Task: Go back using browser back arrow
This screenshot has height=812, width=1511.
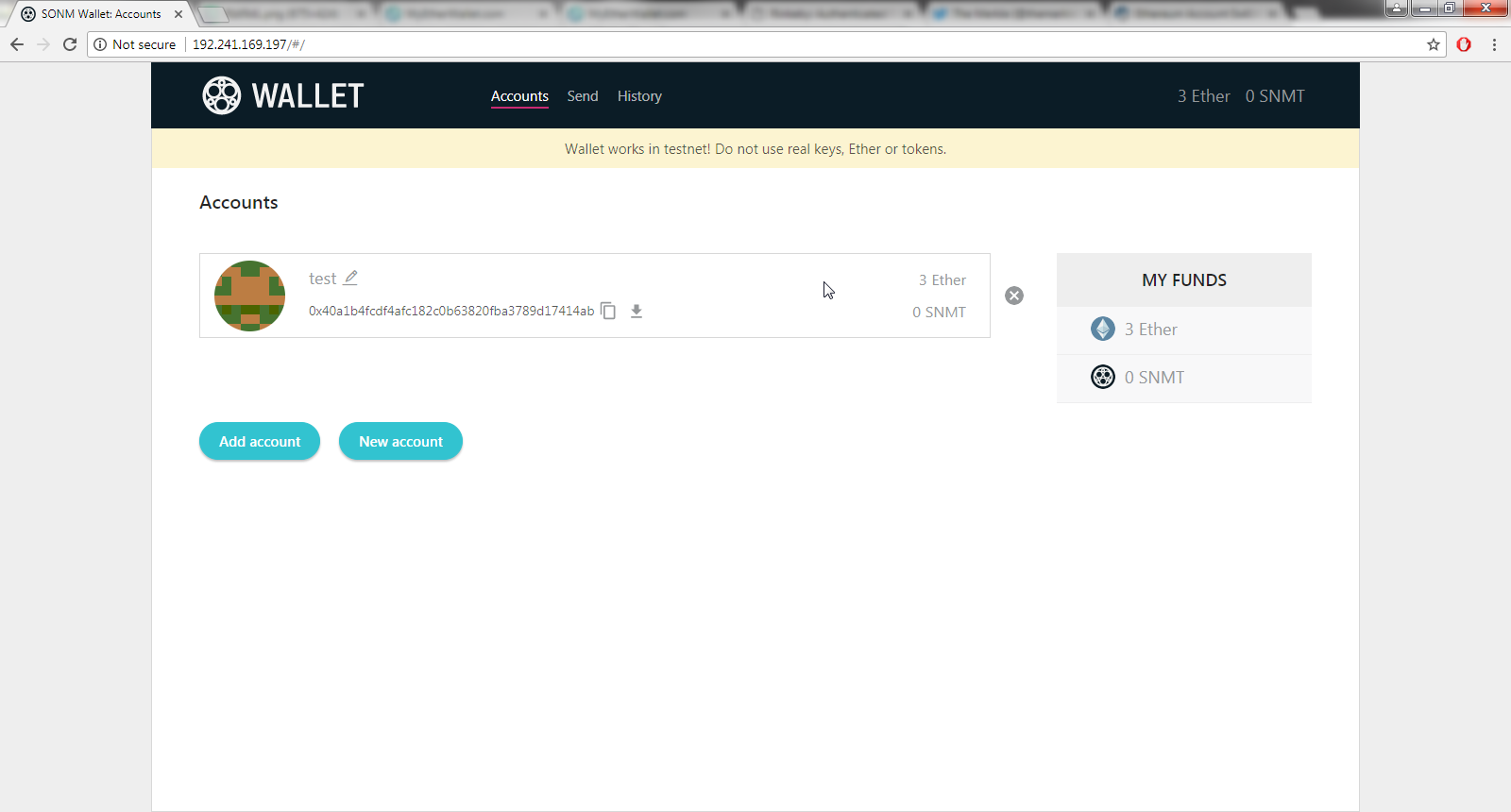Action: pyautogui.click(x=17, y=44)
